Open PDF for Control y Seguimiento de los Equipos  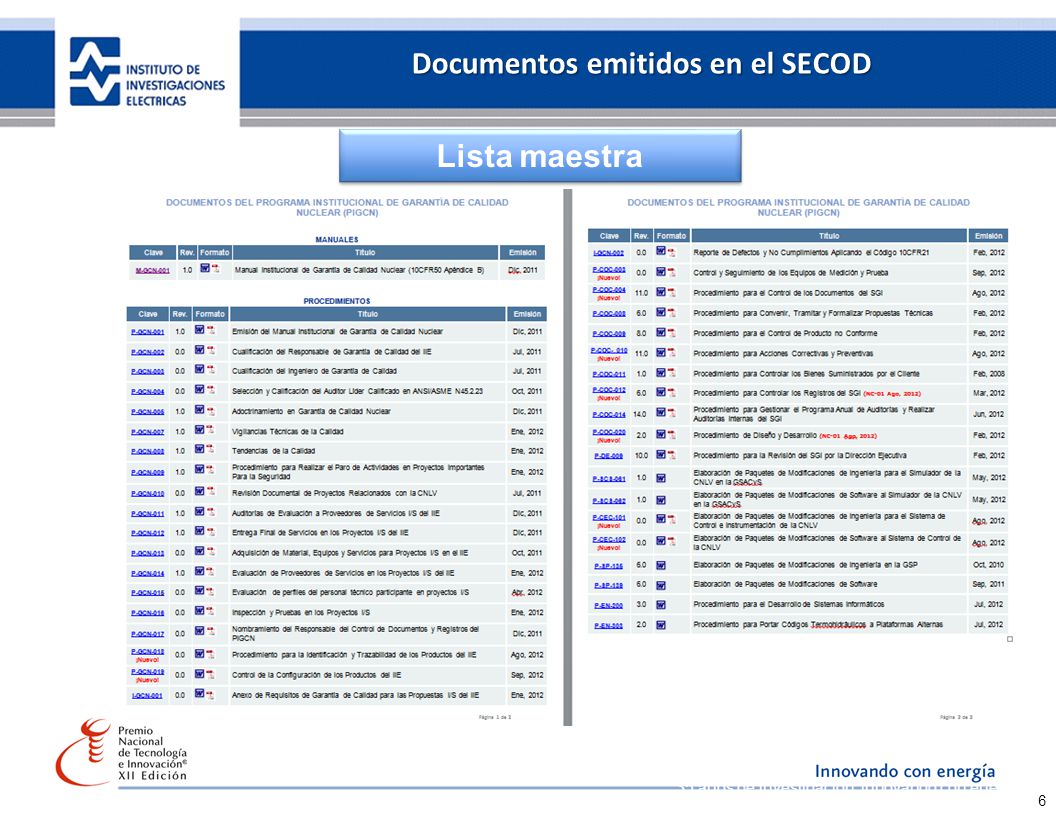tap(671, 272)
